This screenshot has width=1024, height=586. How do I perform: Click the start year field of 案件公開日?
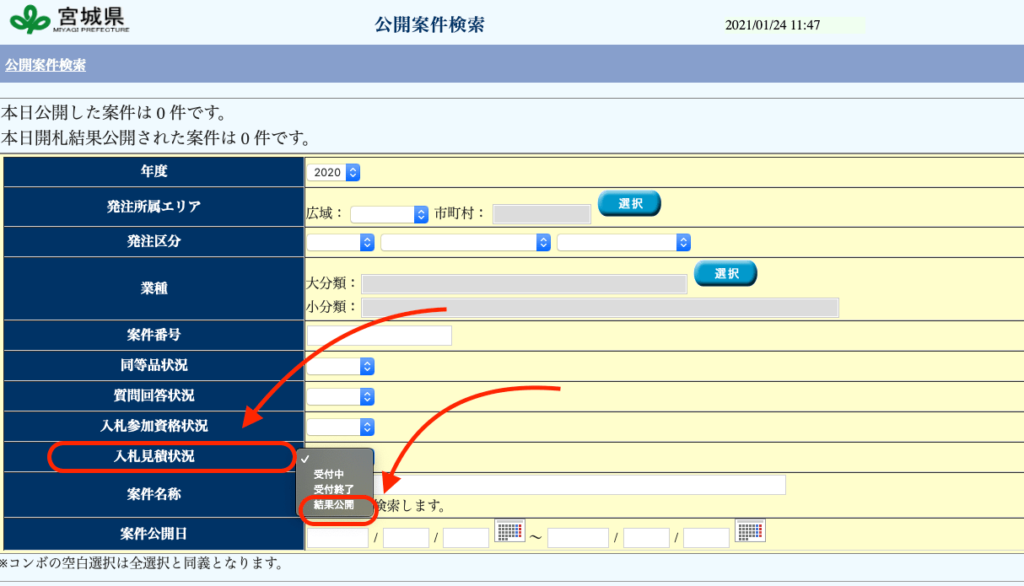tap(337, 538)
